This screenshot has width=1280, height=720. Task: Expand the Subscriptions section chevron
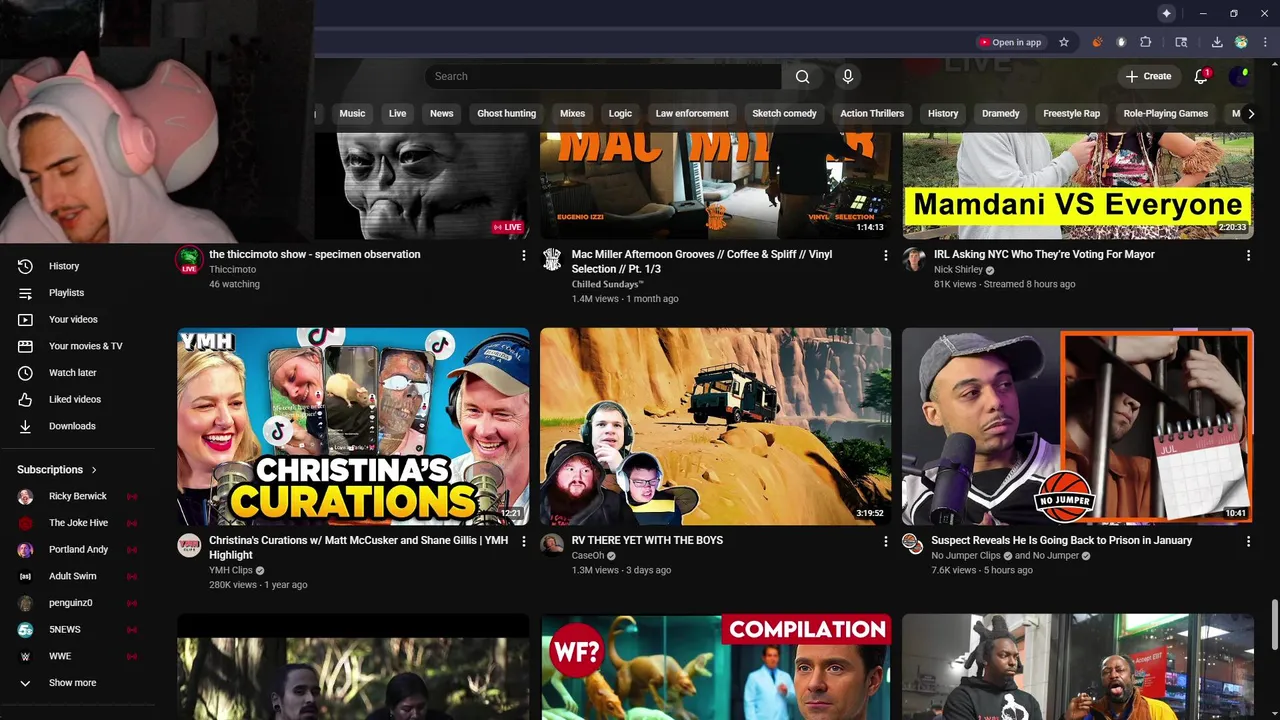click(x=94, y=470)
